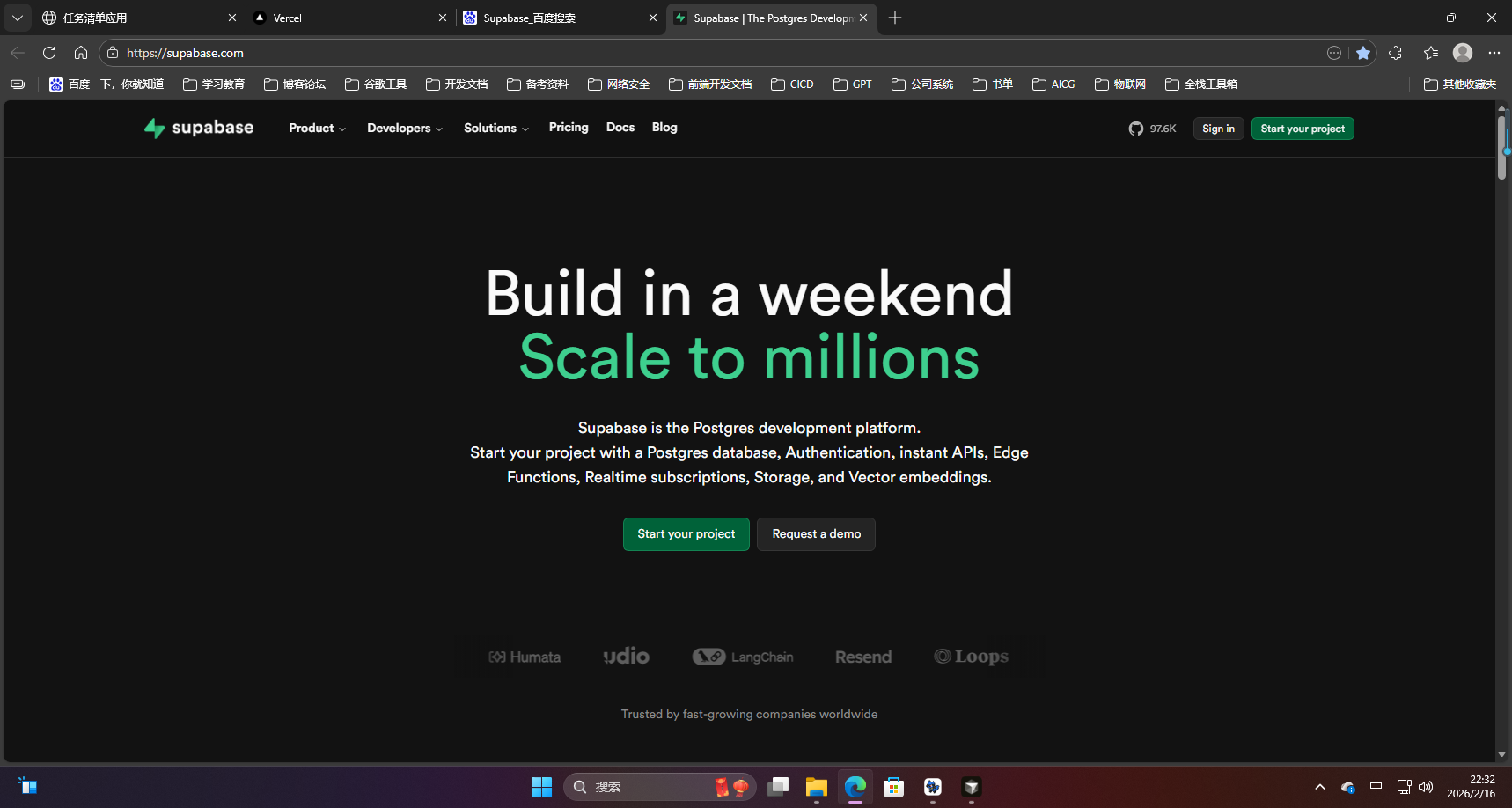Click hero Start your project button
Screen dimensions: 1512x808
686,534
